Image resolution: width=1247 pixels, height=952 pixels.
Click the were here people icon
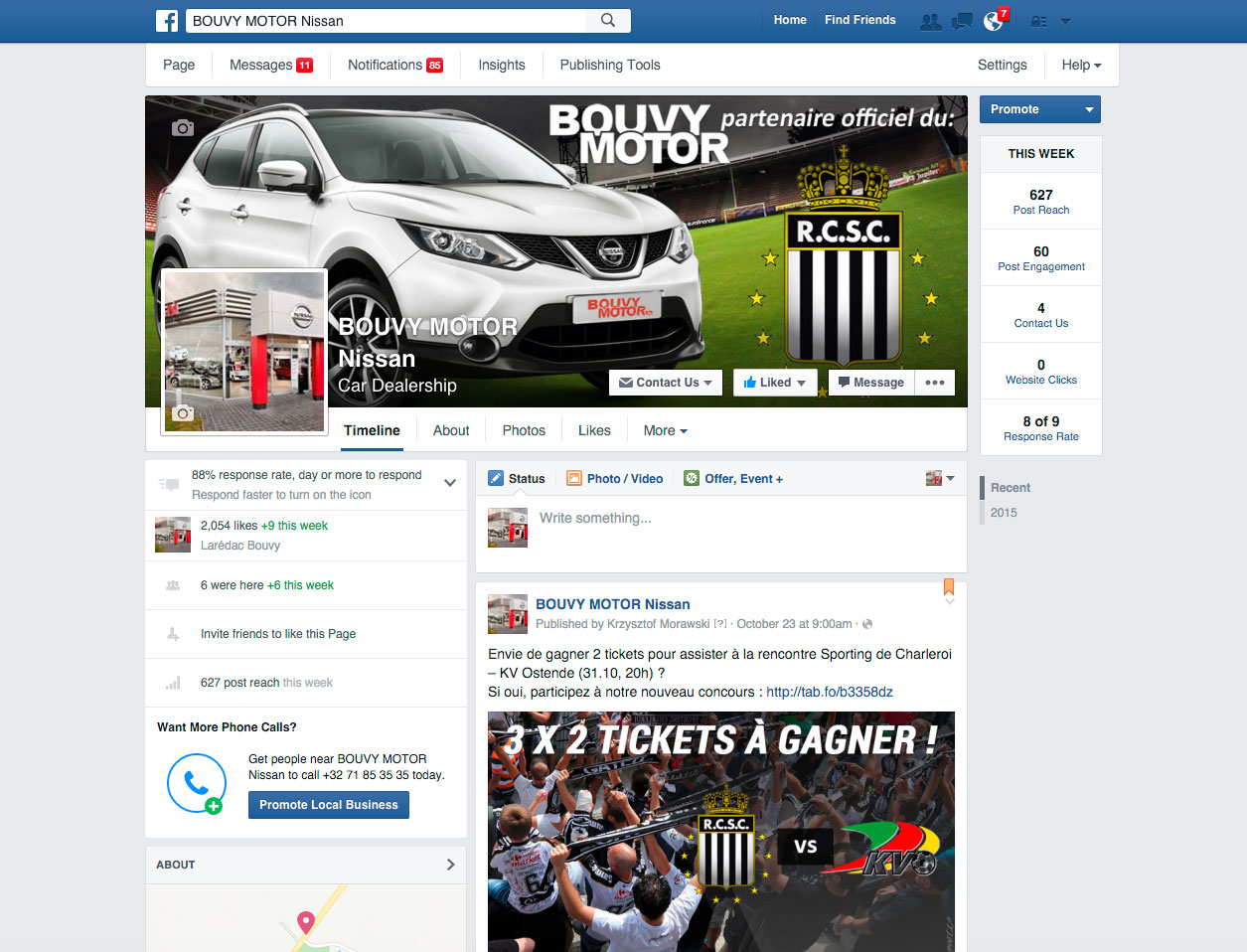173,585
